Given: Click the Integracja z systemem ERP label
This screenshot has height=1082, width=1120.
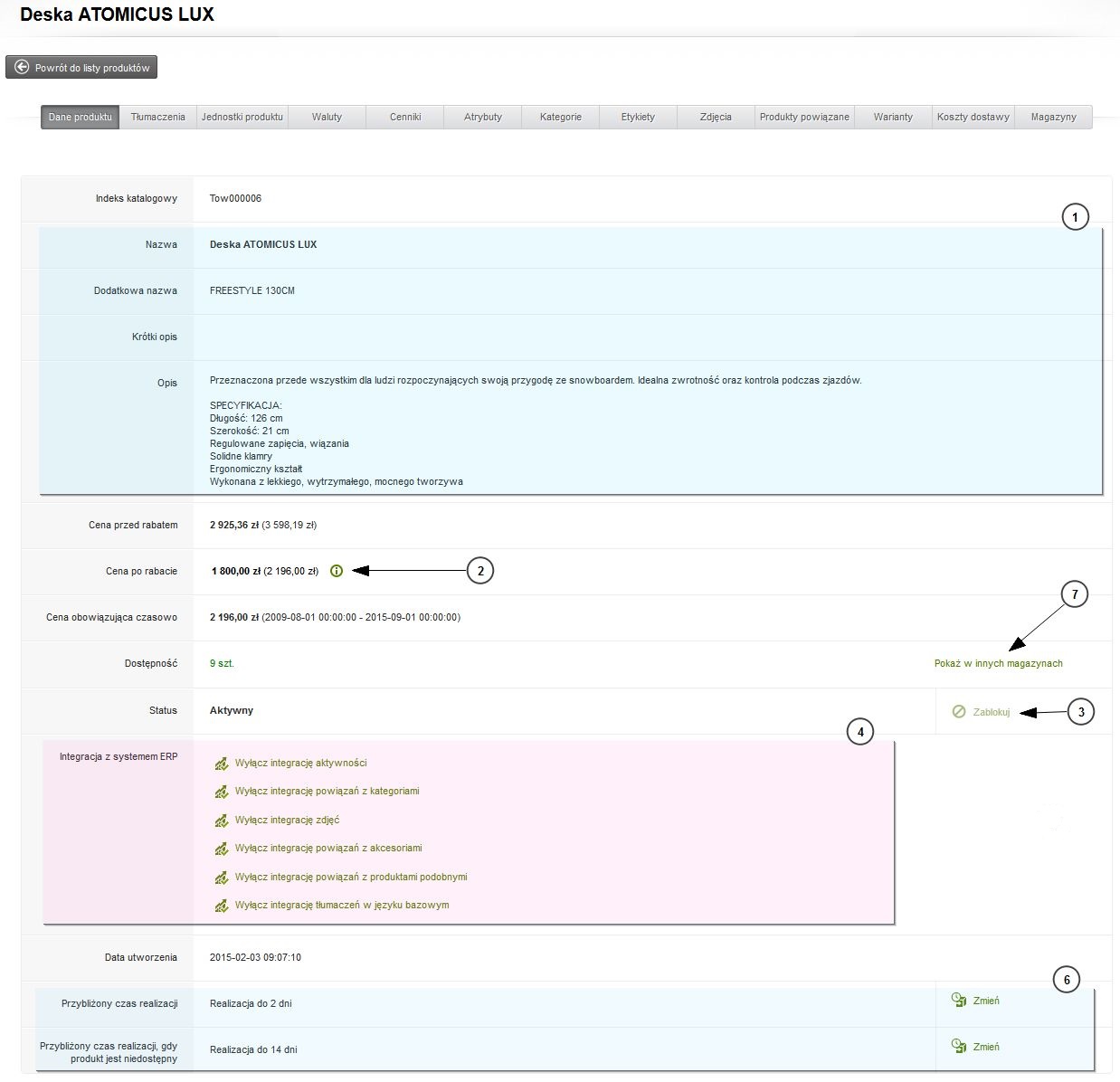Looking at the screenshot, I should coord(119,756).
